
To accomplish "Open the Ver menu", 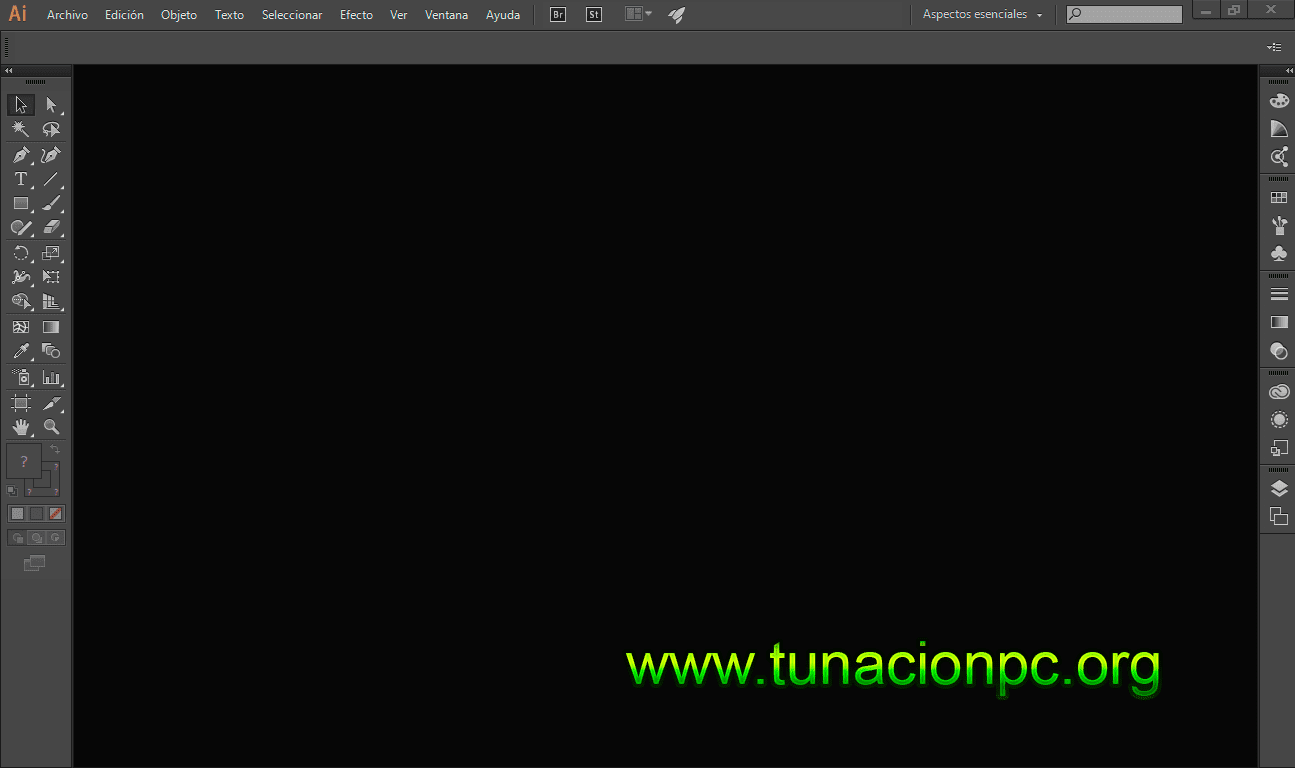I will (x=399, y=15).
